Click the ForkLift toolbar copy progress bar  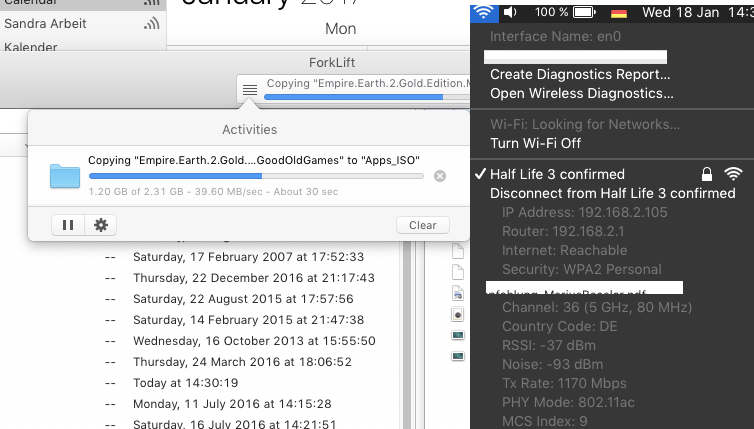pos(367,97)
